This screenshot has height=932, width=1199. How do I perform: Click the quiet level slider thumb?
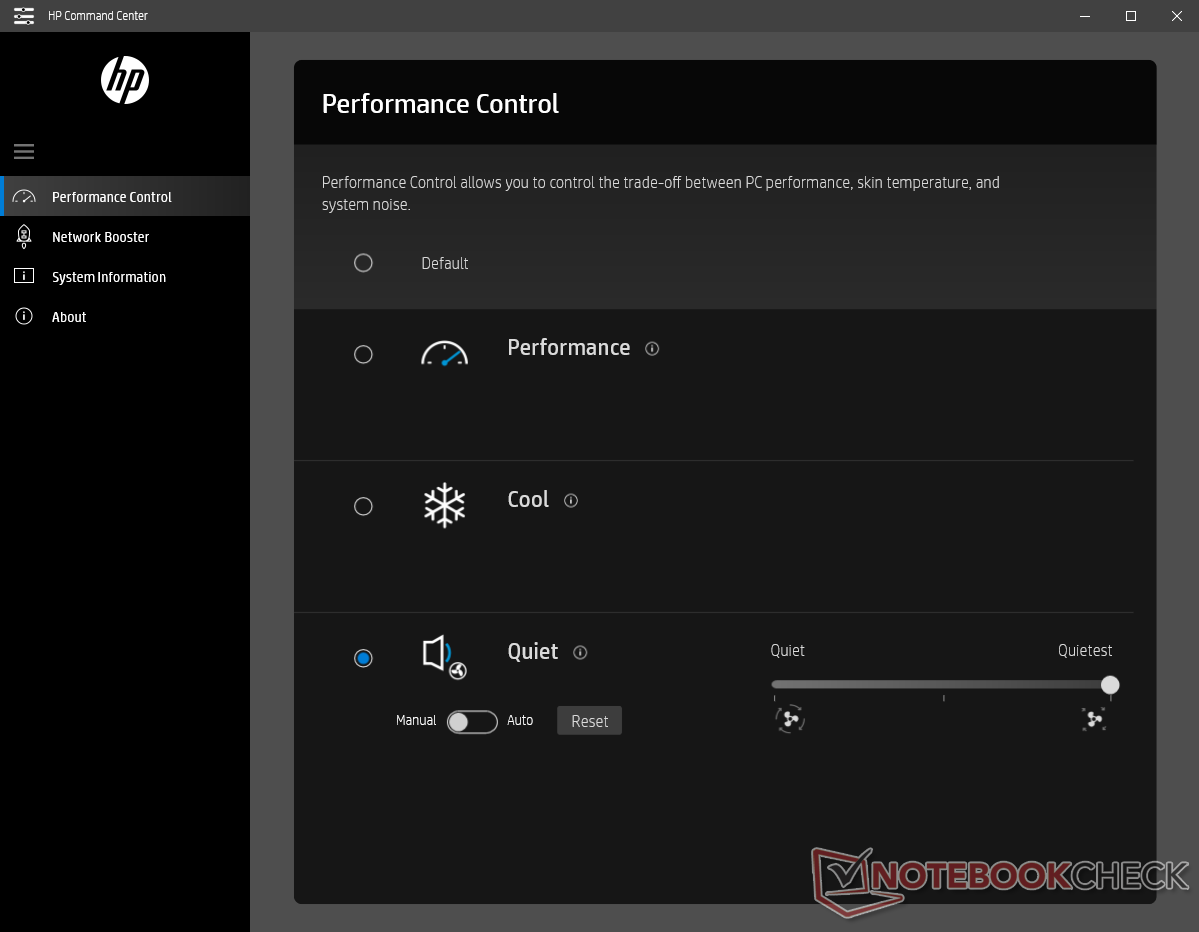point(1110,685)
